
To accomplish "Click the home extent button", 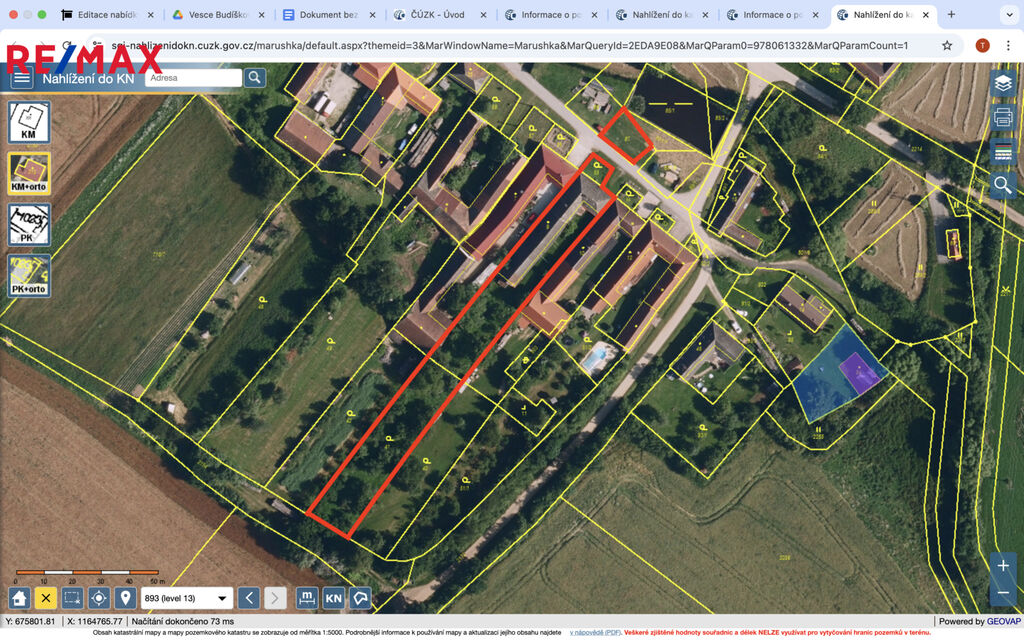I will pyautogui.click(x=19, y=598).
